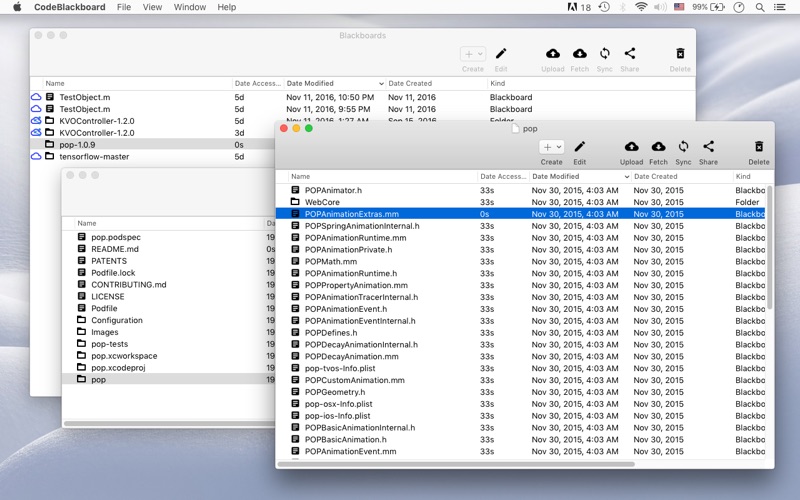Viewport: 800px width, 500px height.
Task: Click horizontal scrollbar in middle window
Action: pyautogui.click(x=169, y=423)
